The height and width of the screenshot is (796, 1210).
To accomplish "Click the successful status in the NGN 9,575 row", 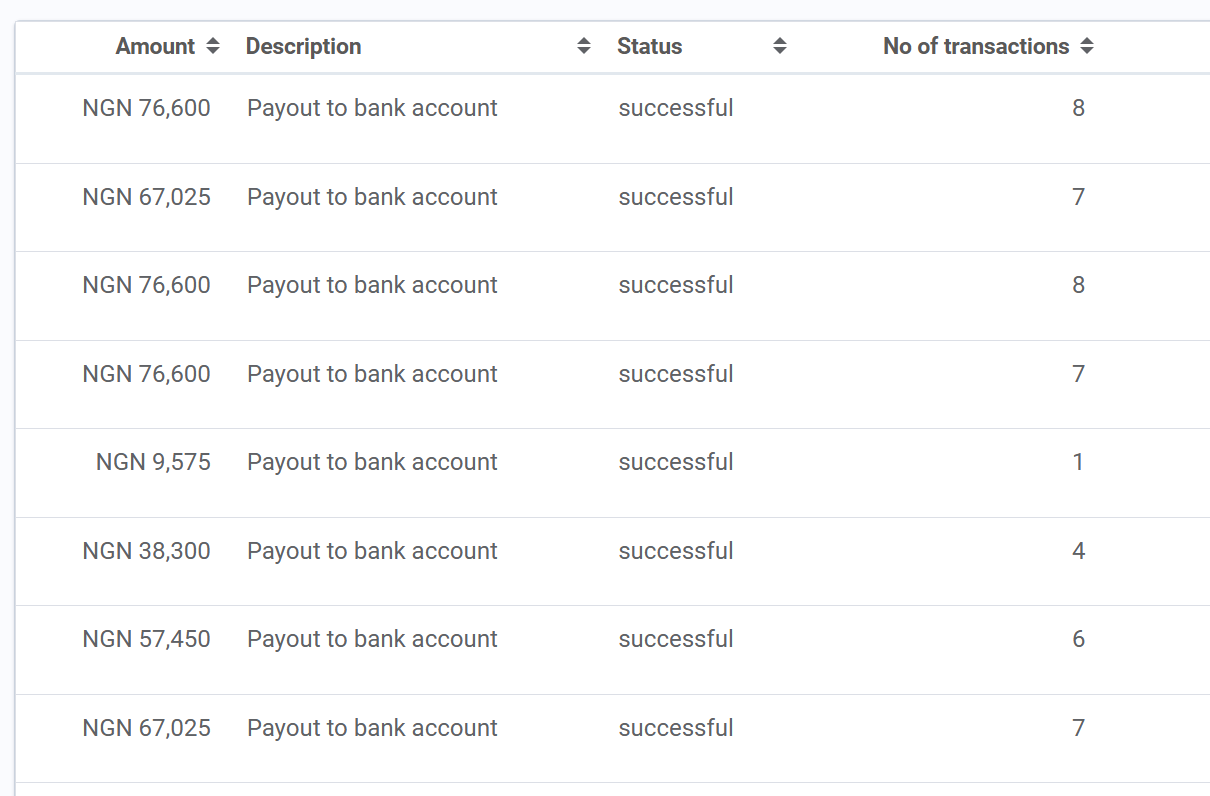I will tap(676, 462).
